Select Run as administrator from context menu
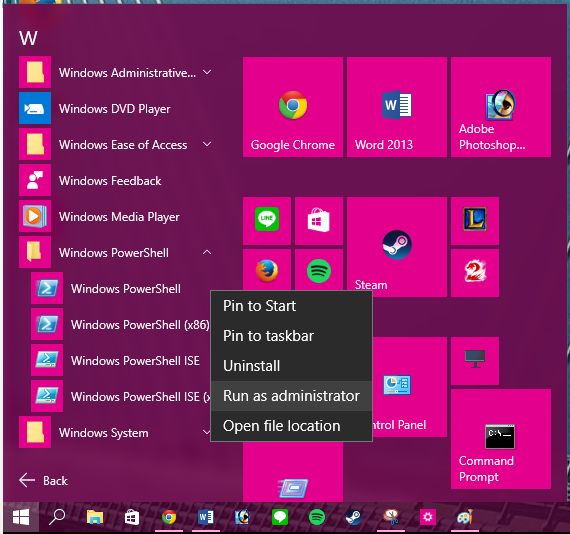The width and height of the screenshot is (570, 534). click(291, 396)
